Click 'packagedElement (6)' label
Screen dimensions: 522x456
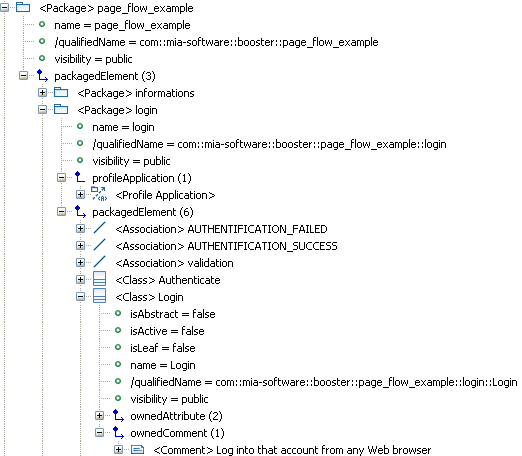click(143, 212)
